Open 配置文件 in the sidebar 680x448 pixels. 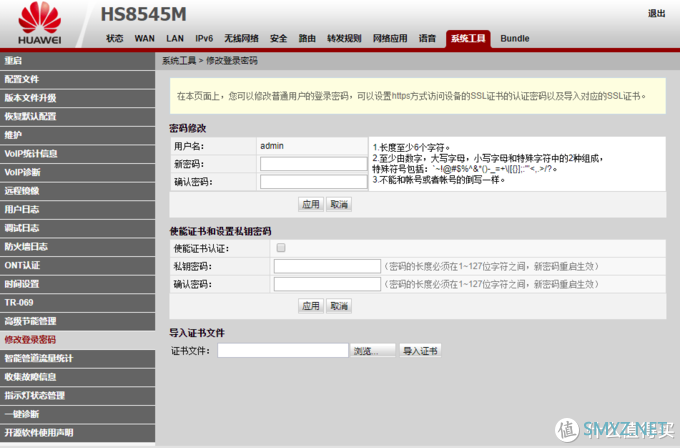[77, 79]
